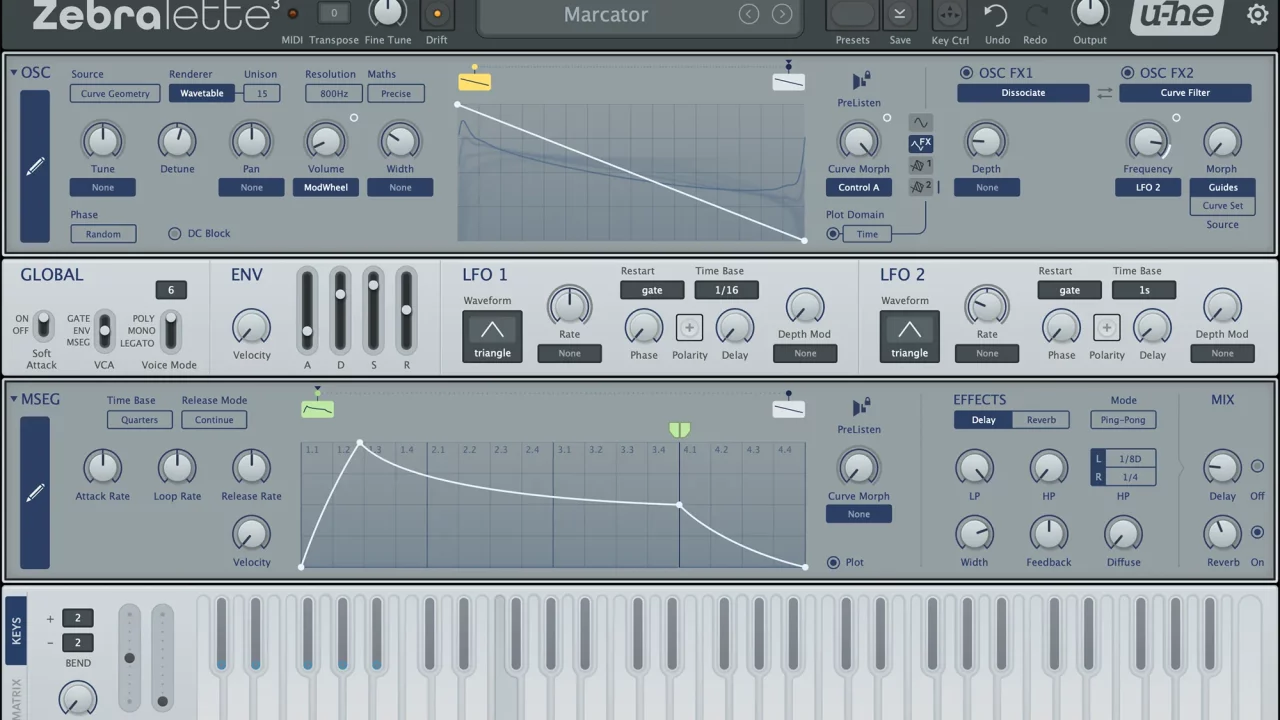Select the Time plot domain radio
The image size is (1280, 720).
(833, 234)
